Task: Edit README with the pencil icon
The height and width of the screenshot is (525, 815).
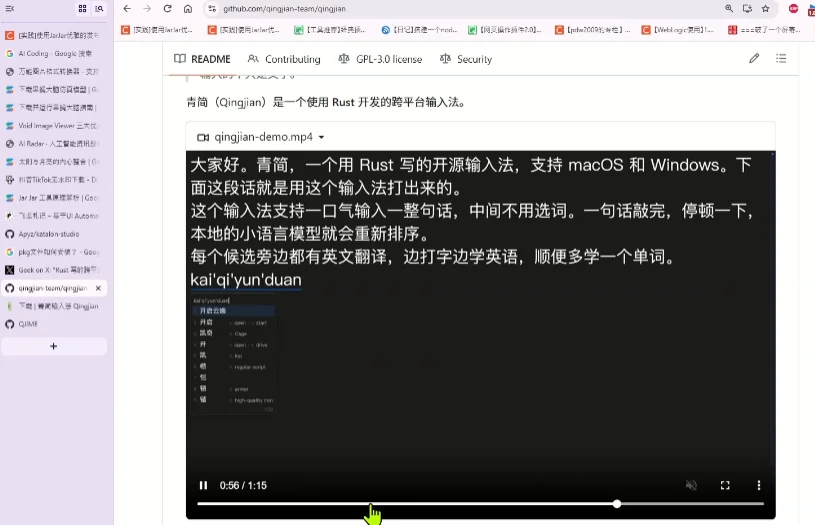Action: [x=754, y=58]
